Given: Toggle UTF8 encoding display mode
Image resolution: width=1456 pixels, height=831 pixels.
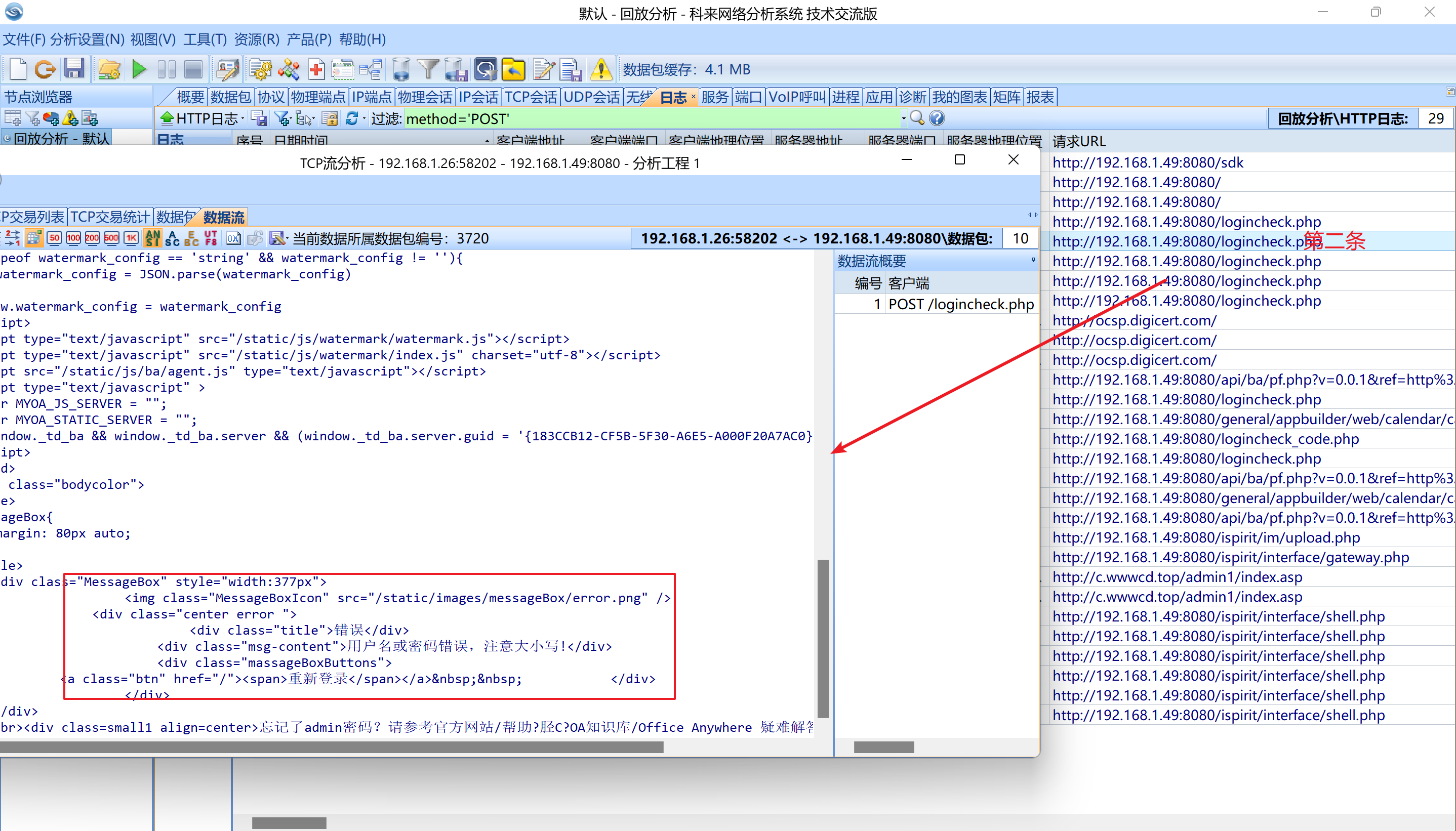Looking at the screenshot, I should pos(211,238).
